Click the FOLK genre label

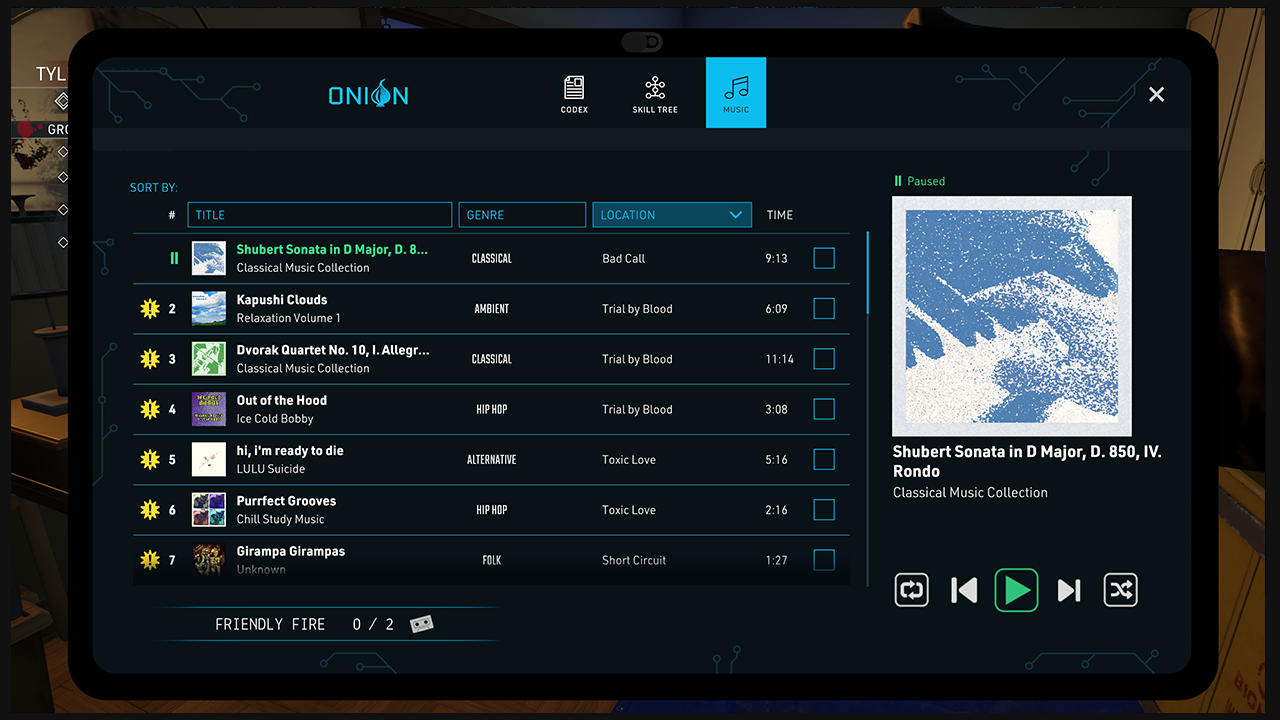point(492,560)
